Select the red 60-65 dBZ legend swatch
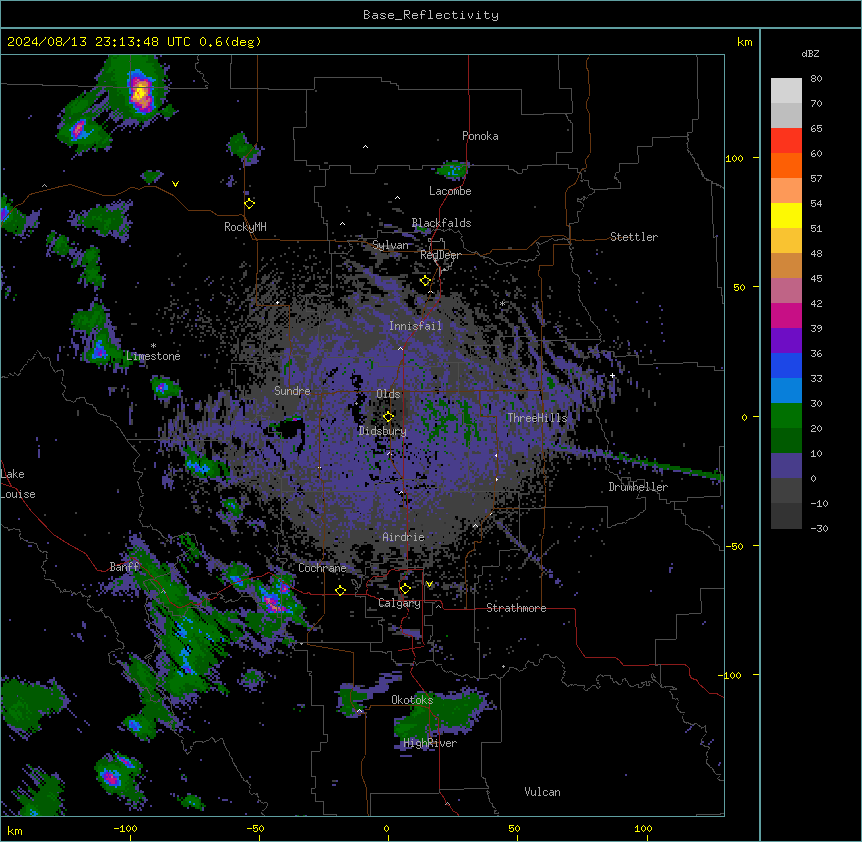Image resolution: width=862 pixels, height=842 pixels. (x=786, y=141)
